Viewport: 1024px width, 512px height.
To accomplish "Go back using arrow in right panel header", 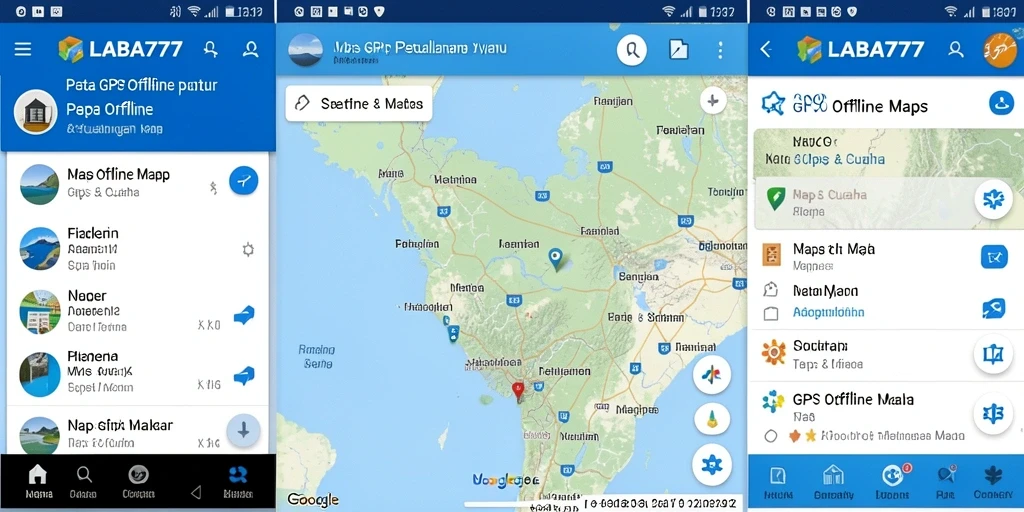I will pos(766,50).
